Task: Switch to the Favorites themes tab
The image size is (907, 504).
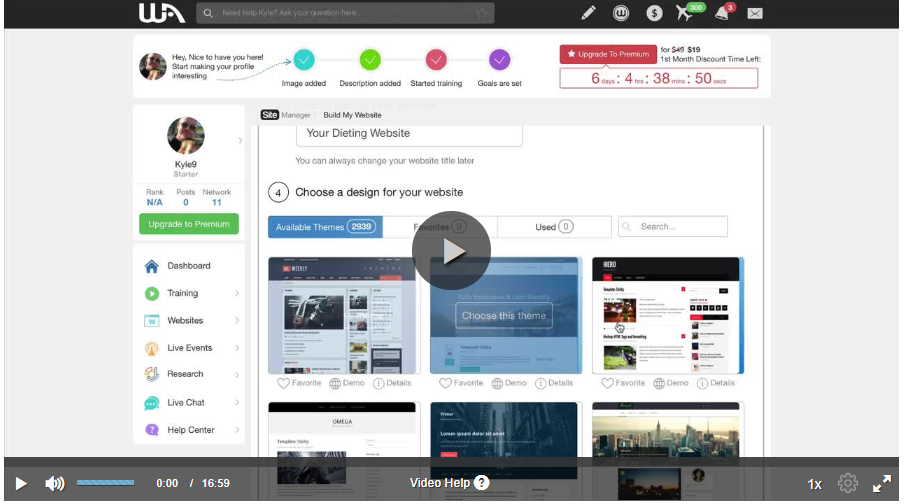Action: tap(440, 227)
